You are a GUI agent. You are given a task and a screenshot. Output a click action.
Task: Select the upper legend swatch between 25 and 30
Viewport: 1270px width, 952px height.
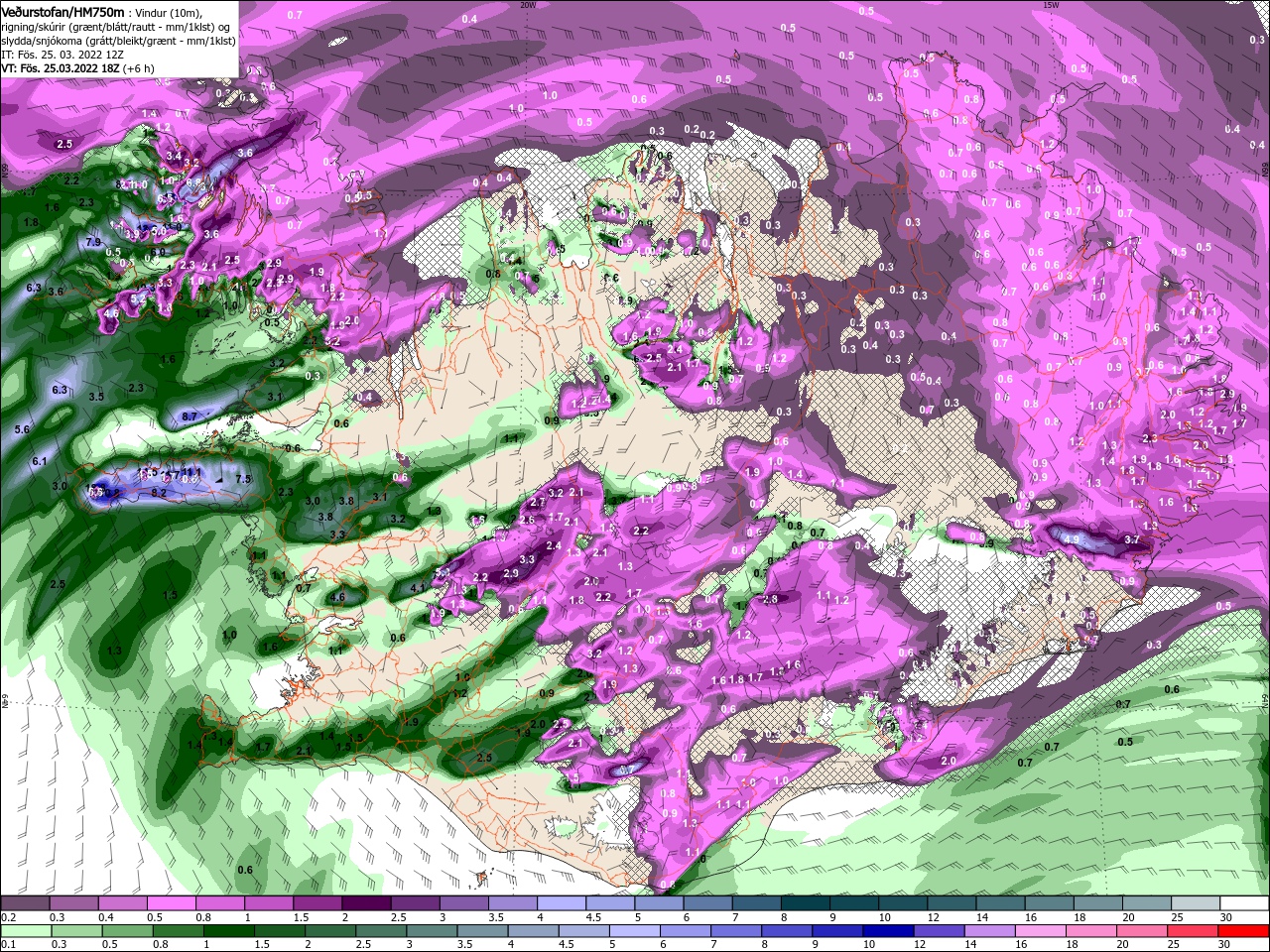pos(1197,903)
